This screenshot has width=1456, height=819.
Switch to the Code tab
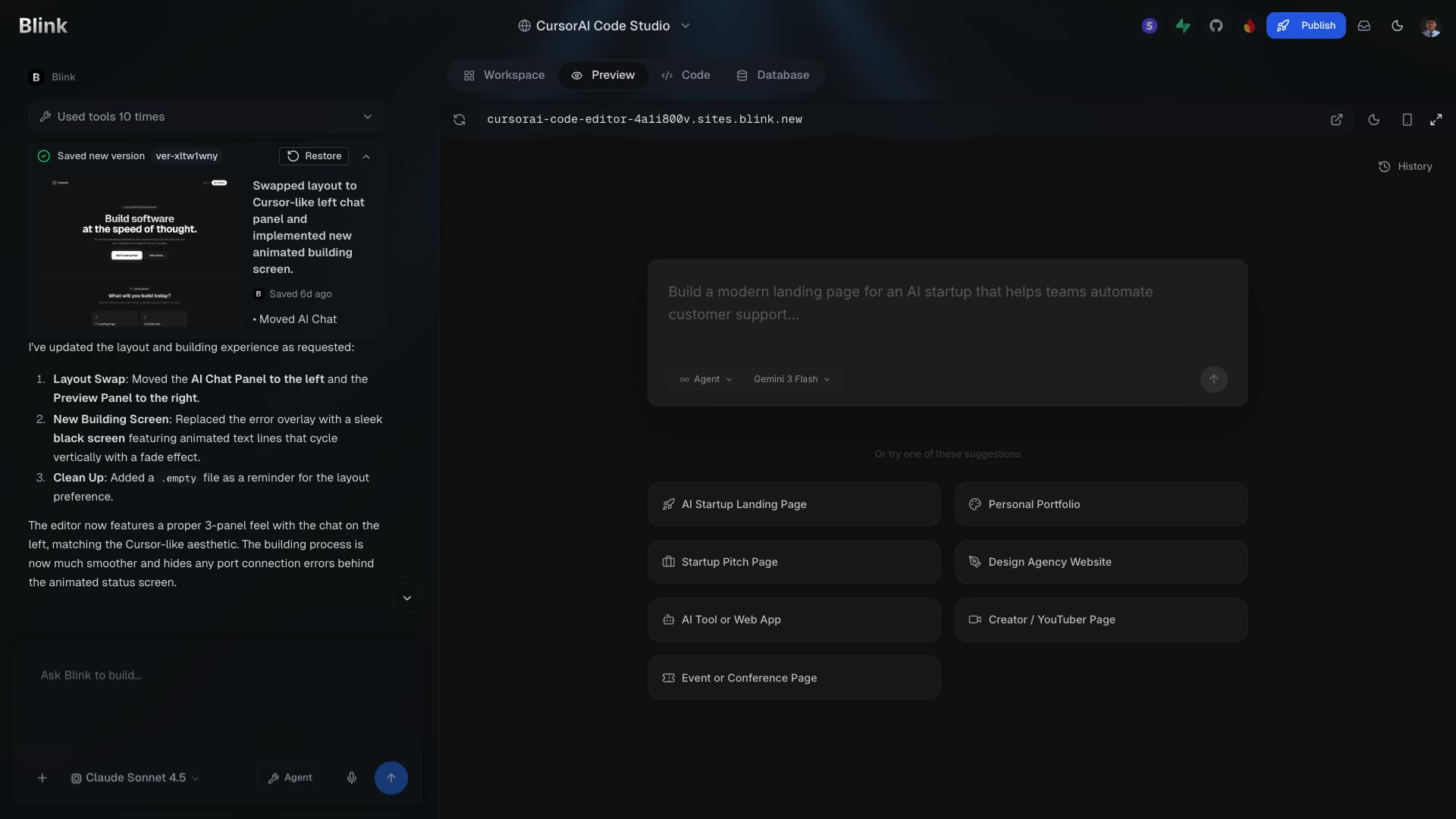[686, 75]
